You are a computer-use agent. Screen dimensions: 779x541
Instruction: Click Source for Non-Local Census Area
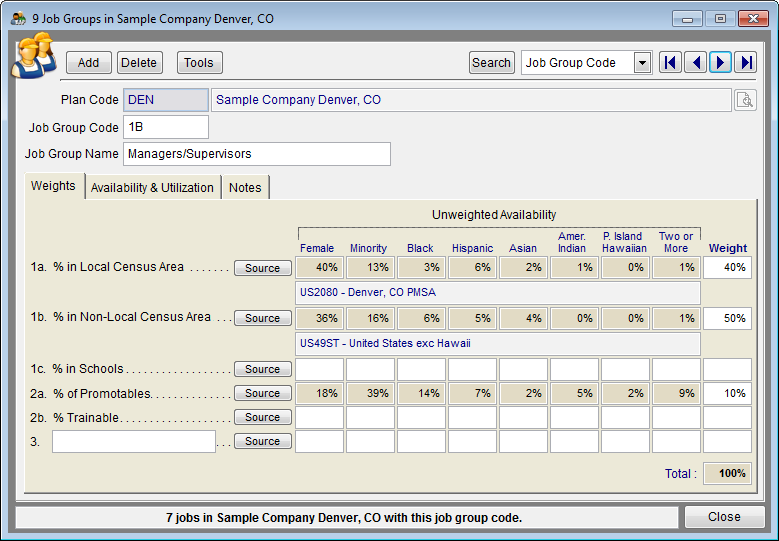click(262, 318)
